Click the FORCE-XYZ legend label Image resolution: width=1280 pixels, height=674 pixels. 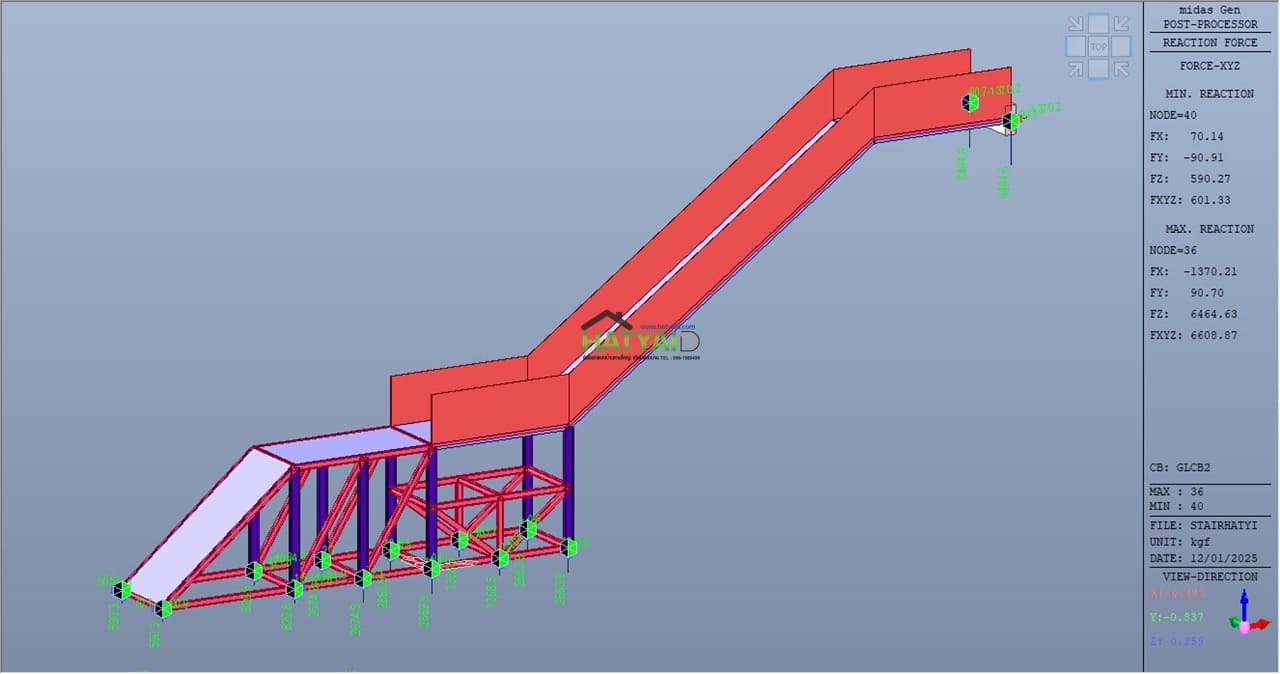[1210, 65]
